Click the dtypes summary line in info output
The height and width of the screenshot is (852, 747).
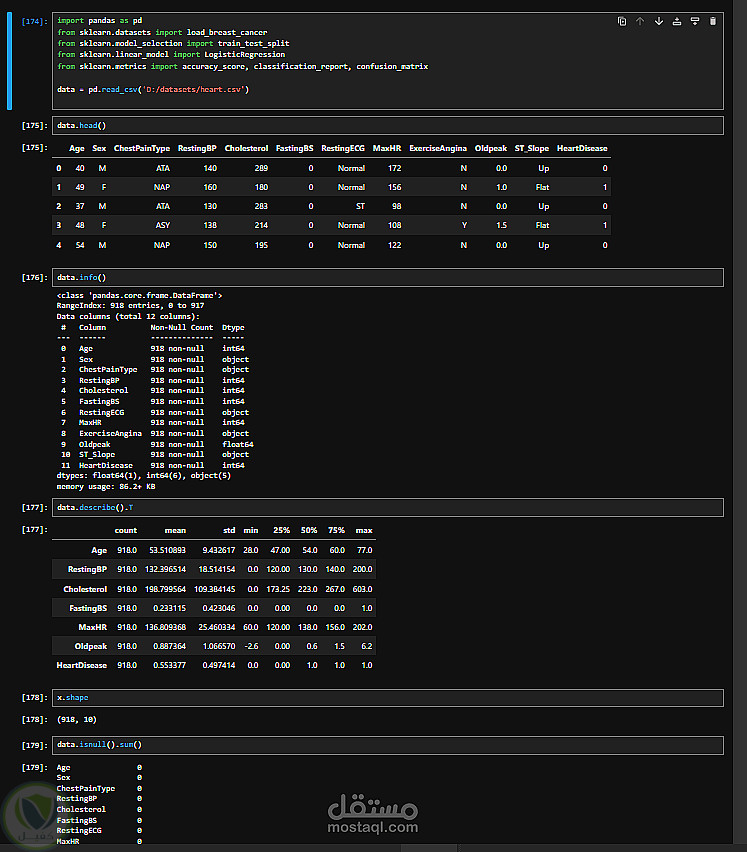tap(143, 475)
